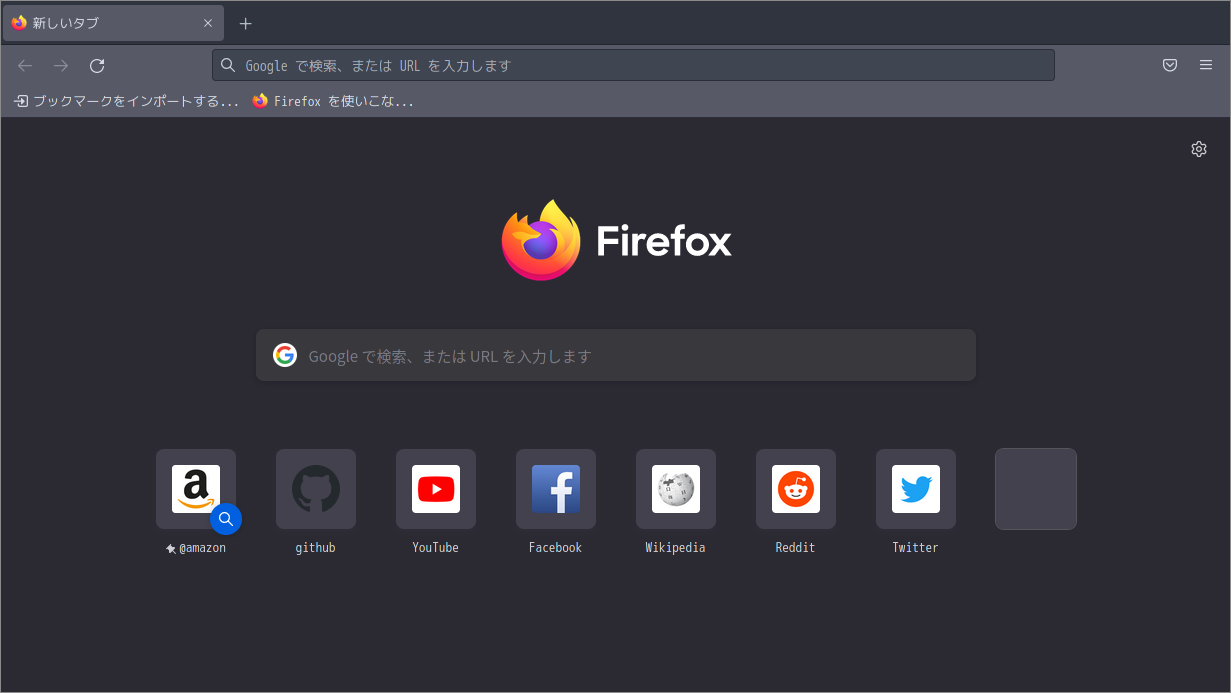Click the URL address bar field
The height and width of the screenshot is (693, 1231).
coord(633,66)
